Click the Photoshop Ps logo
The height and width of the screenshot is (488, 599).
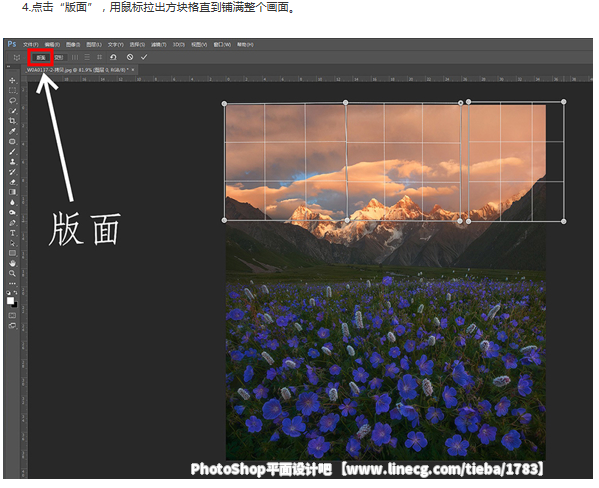(12, 44)
